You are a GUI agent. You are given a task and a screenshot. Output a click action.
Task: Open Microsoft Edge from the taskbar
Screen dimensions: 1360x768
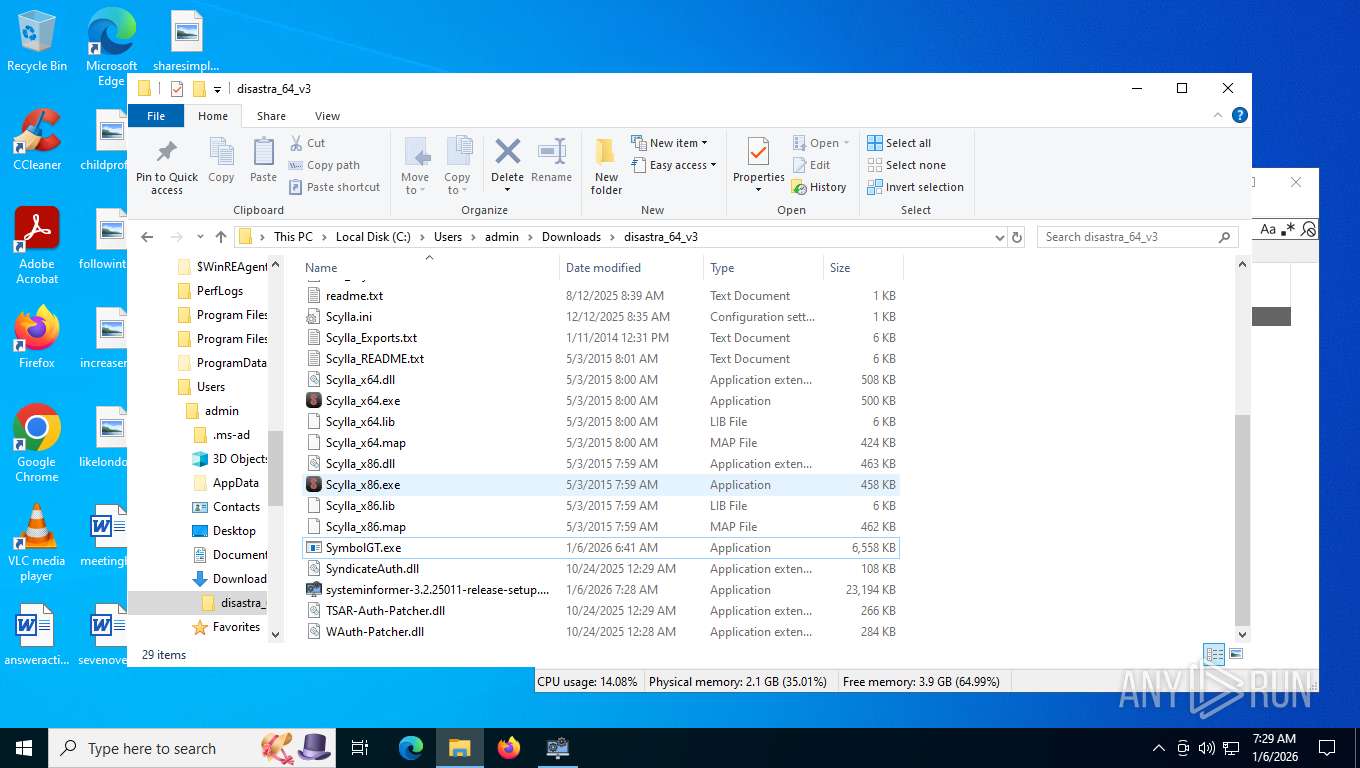coord(411,748)
